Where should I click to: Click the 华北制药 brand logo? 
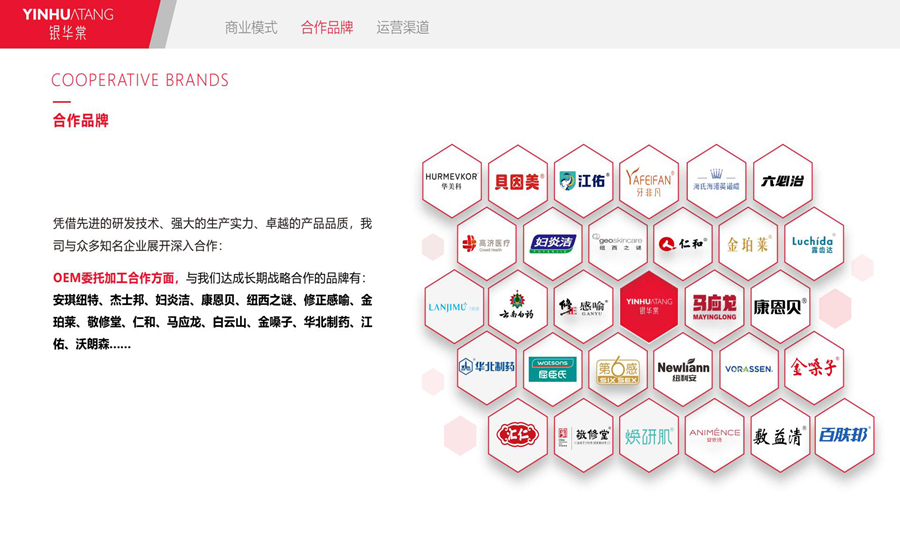487,368
